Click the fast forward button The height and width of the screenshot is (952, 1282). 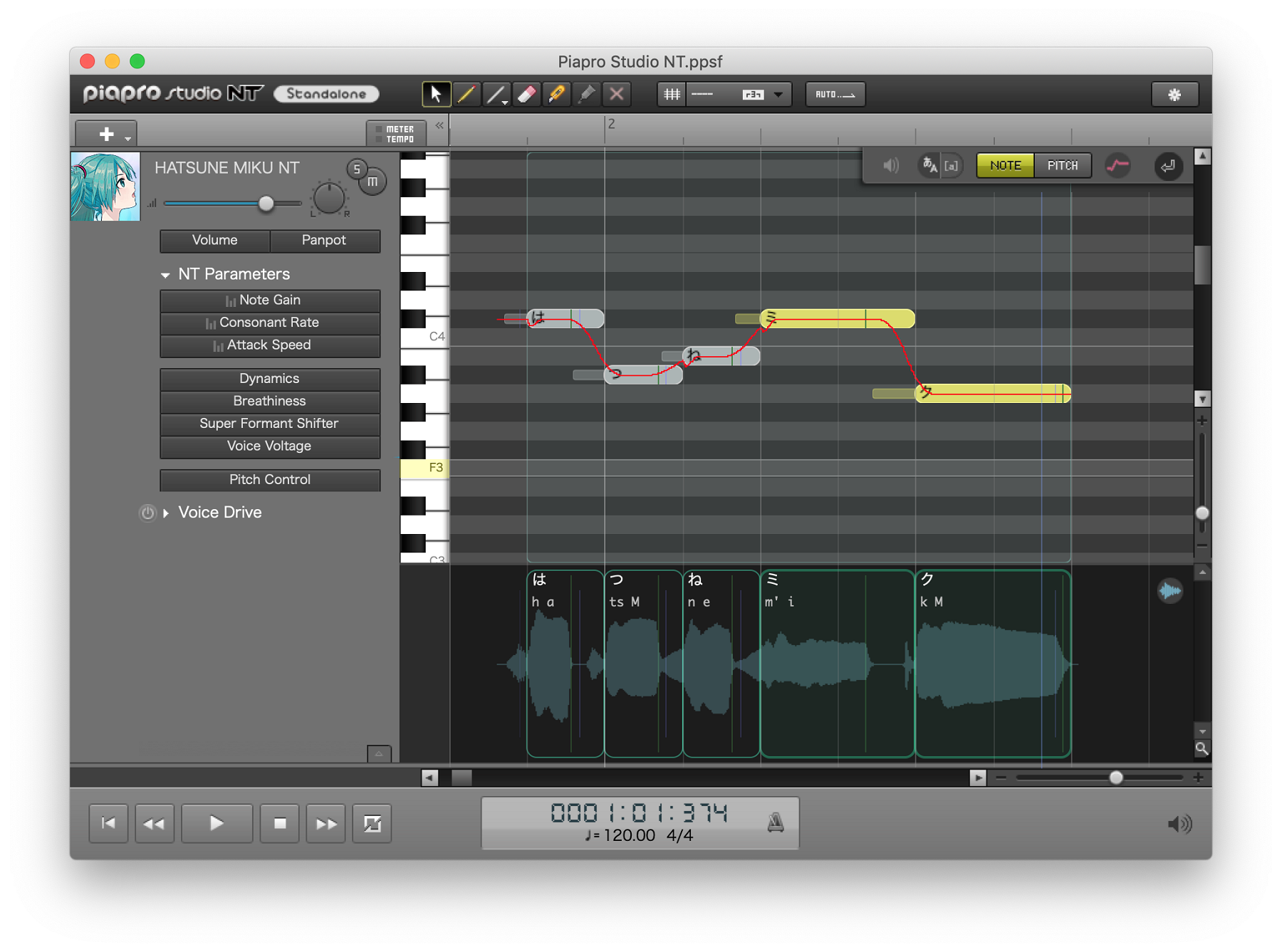(x=325, y=824)
